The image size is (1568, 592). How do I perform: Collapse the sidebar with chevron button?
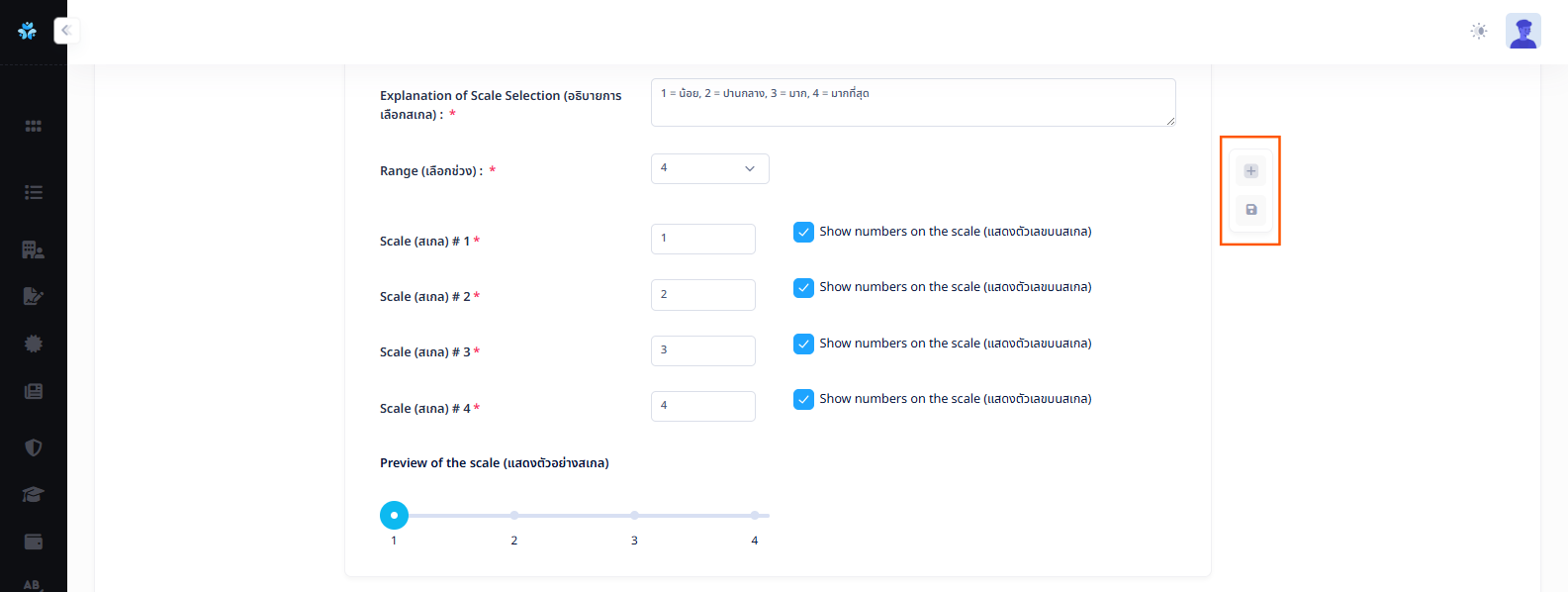66,31
